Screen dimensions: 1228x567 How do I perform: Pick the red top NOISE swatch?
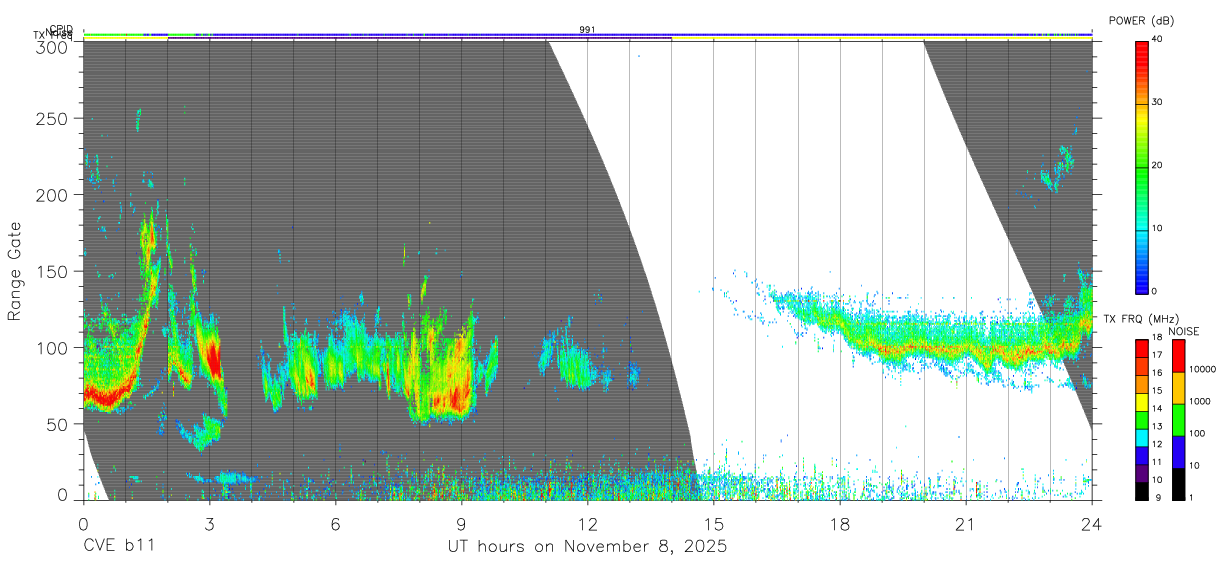coord(1178,355)
